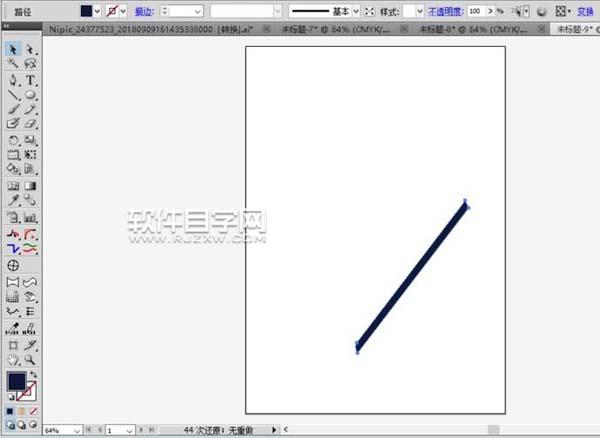Image resolution: width=600 pixels, height=438 pixels.
Task: Choose the Slice tool
Action: pyautogui.click(x=30, y=345)
